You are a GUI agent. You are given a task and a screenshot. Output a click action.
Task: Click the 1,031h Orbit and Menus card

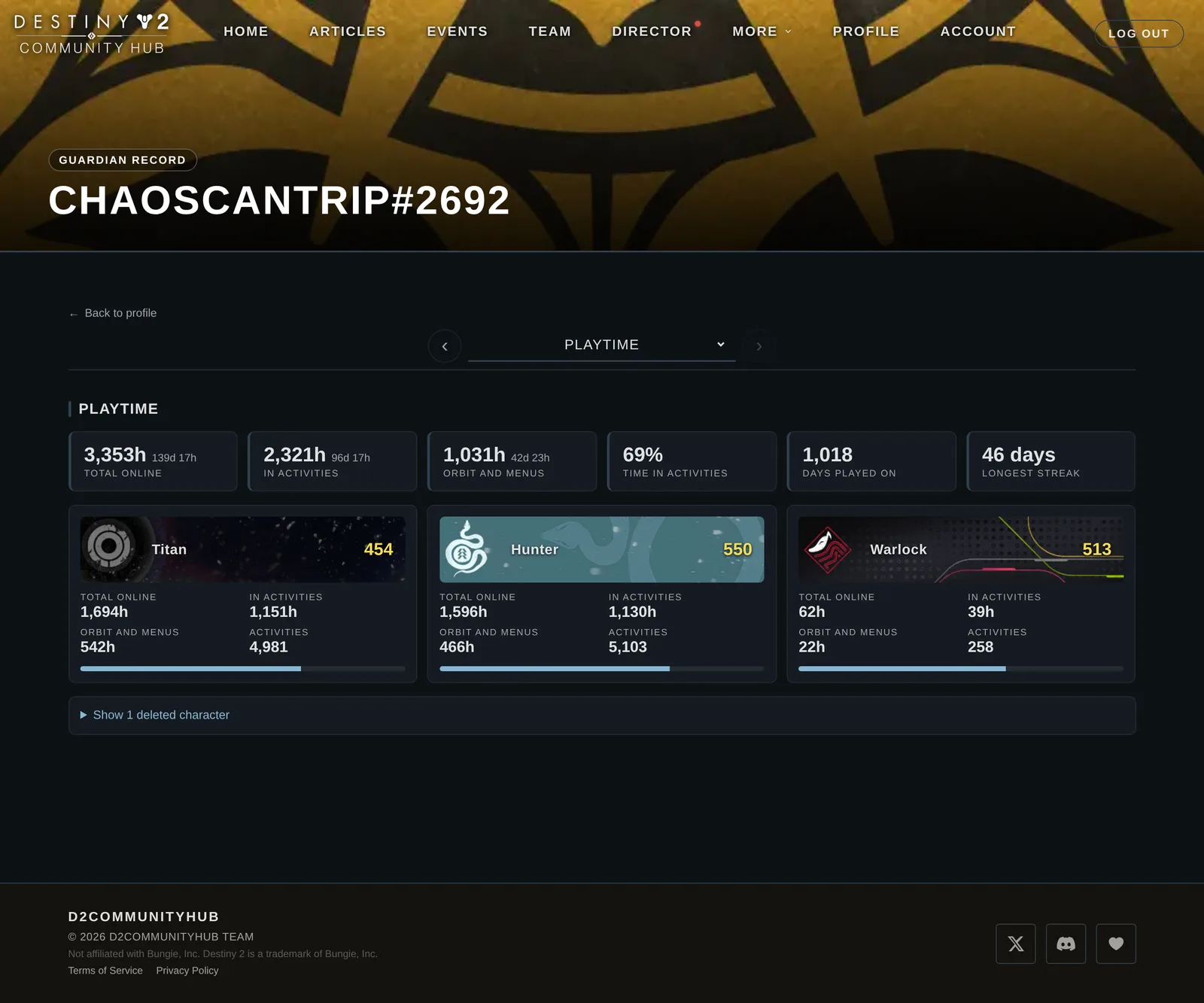point(512,461)
